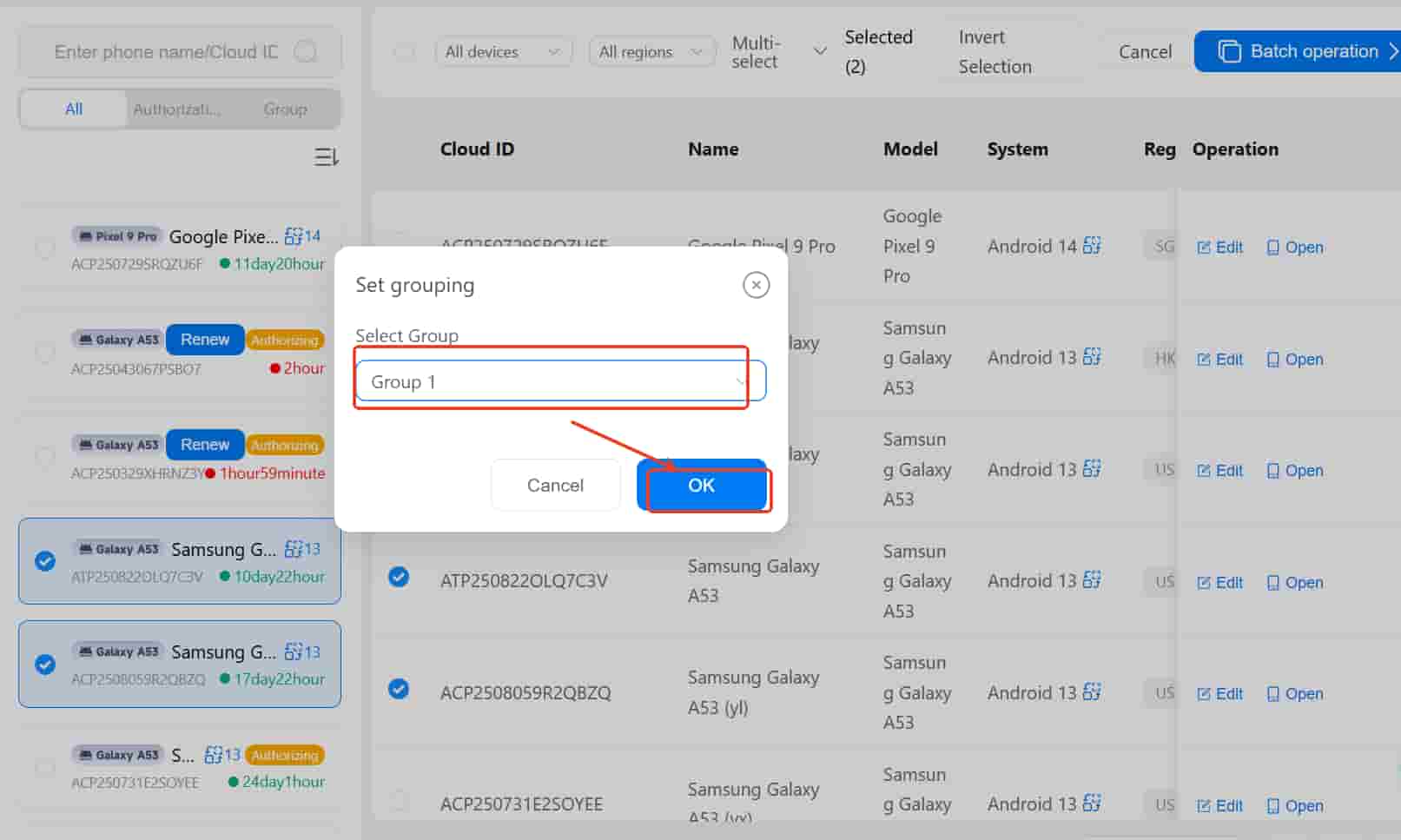This screenshot has height=840, width=1401.
Task: Click Android 14 system info icon
Action: coord(1092,246)
